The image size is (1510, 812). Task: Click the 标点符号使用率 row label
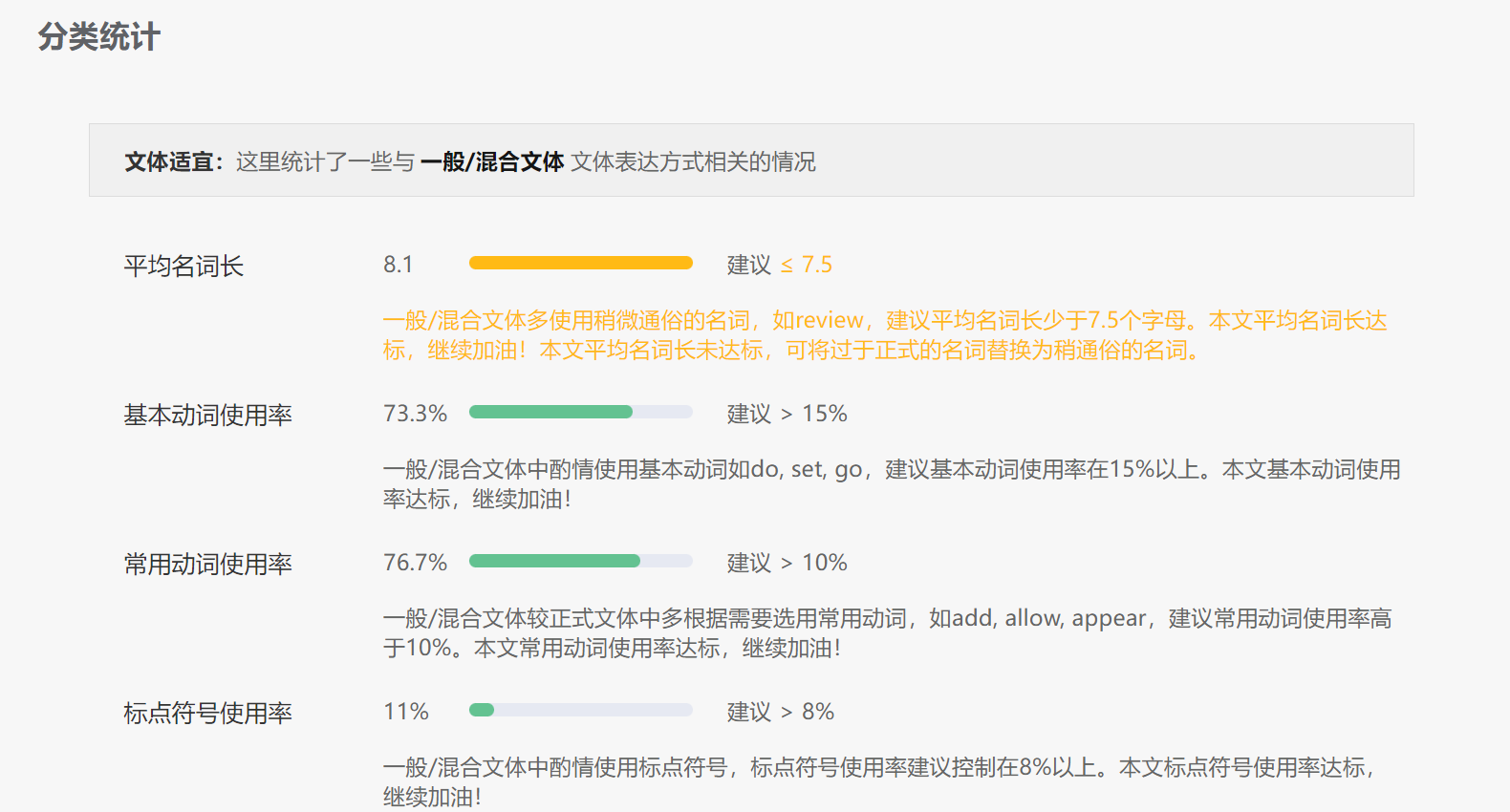[x=207, y=713]
